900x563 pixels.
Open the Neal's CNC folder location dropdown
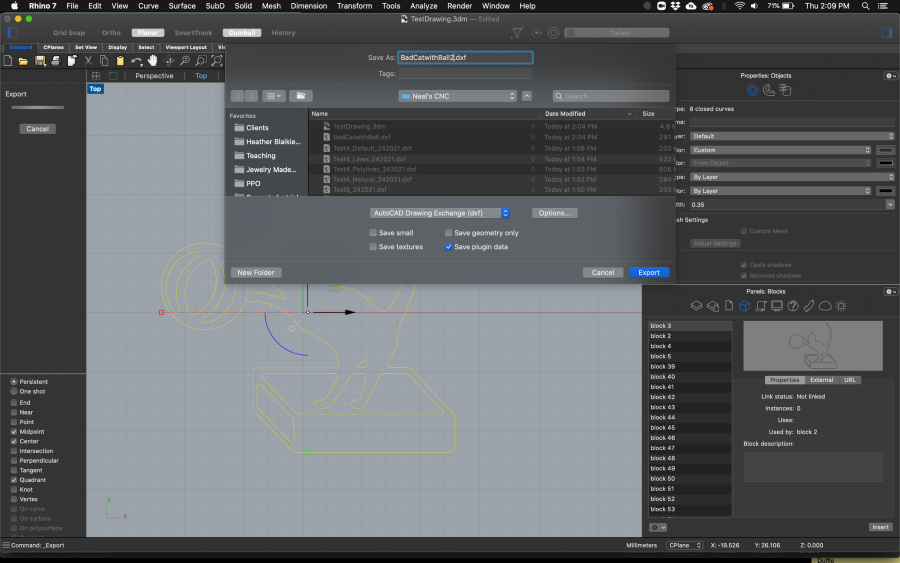(457, 96)
